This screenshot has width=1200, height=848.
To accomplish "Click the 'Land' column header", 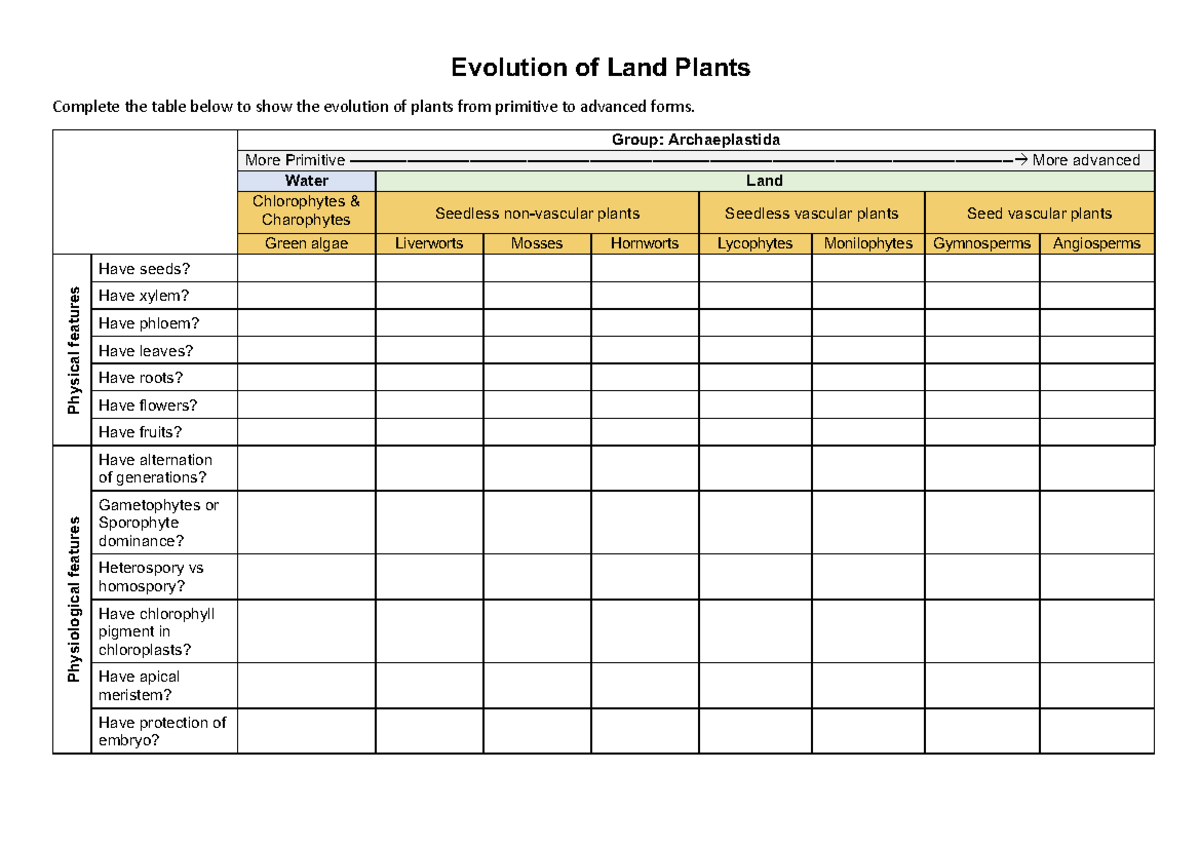I will (x=765, y=180).
